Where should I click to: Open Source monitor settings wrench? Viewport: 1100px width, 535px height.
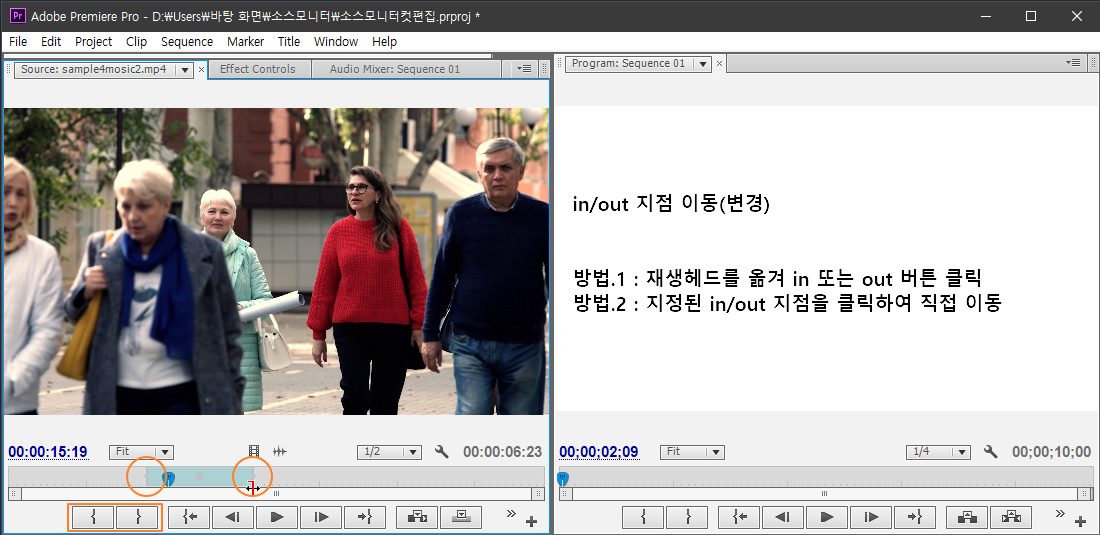(441, 452)
